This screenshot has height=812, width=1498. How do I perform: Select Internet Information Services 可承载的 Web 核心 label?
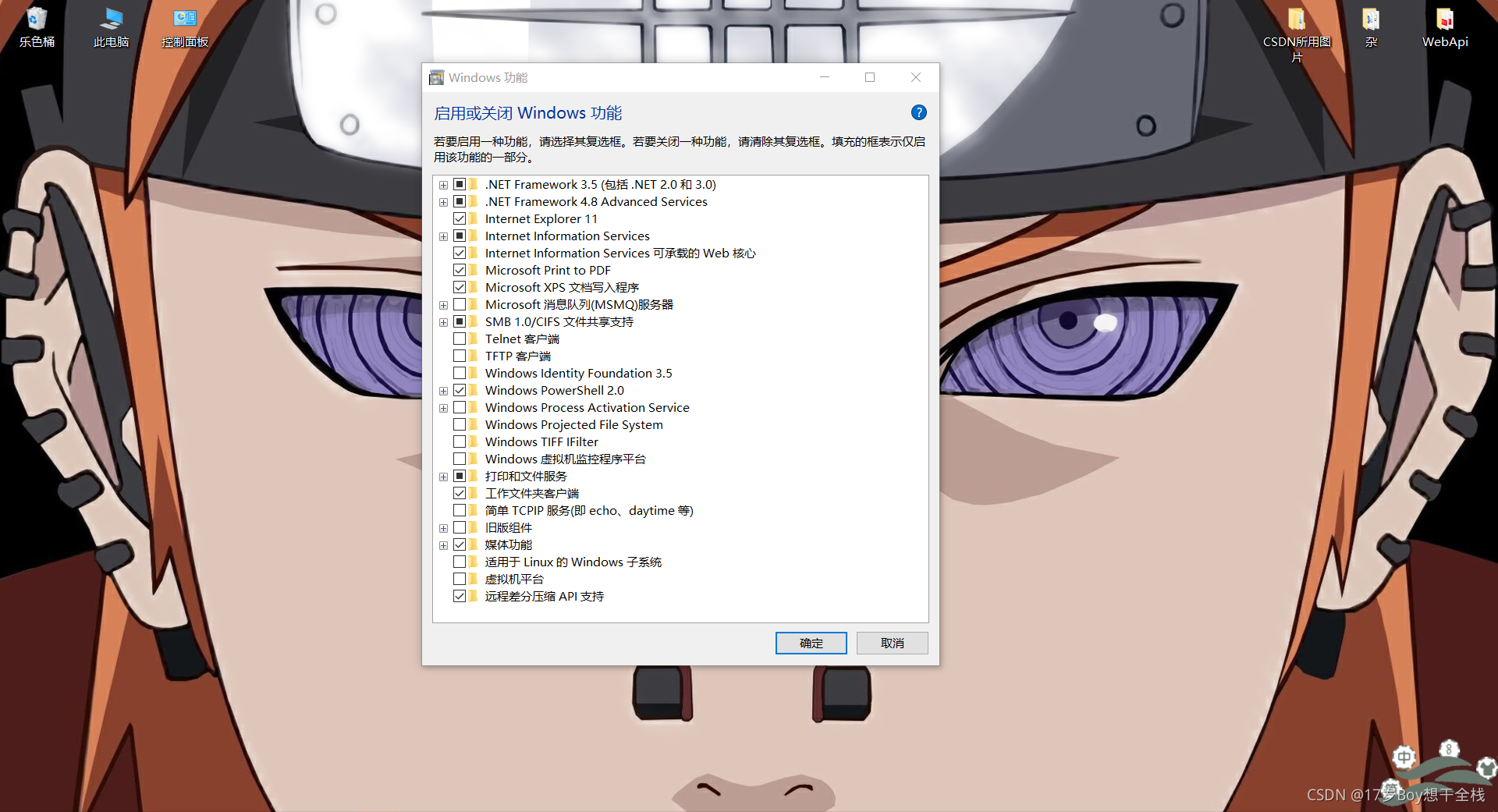tap(620, 253)
